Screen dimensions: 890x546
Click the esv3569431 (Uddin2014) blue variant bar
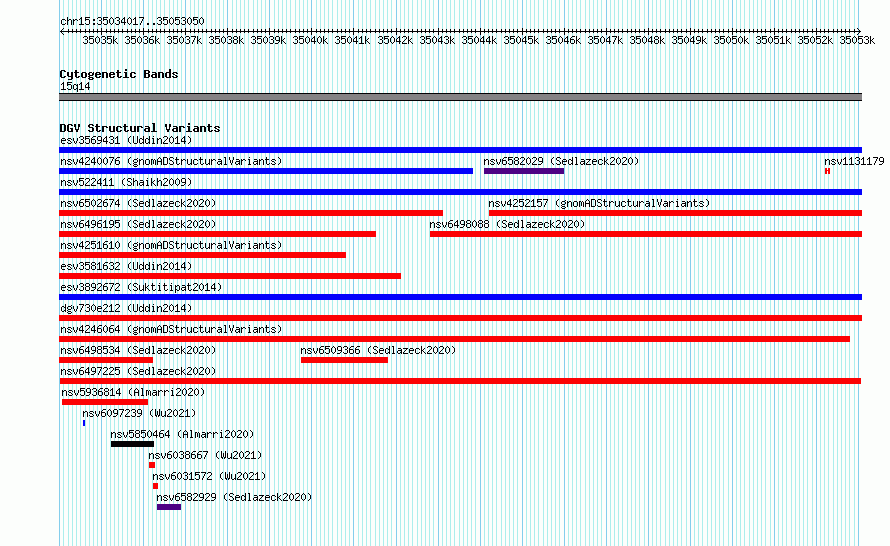(460, 150)
